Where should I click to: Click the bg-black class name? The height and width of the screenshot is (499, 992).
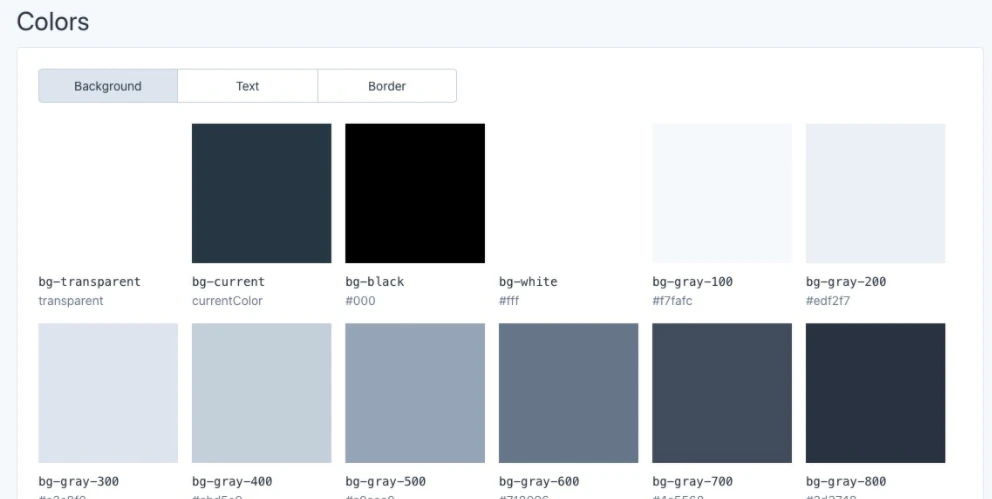375,281
